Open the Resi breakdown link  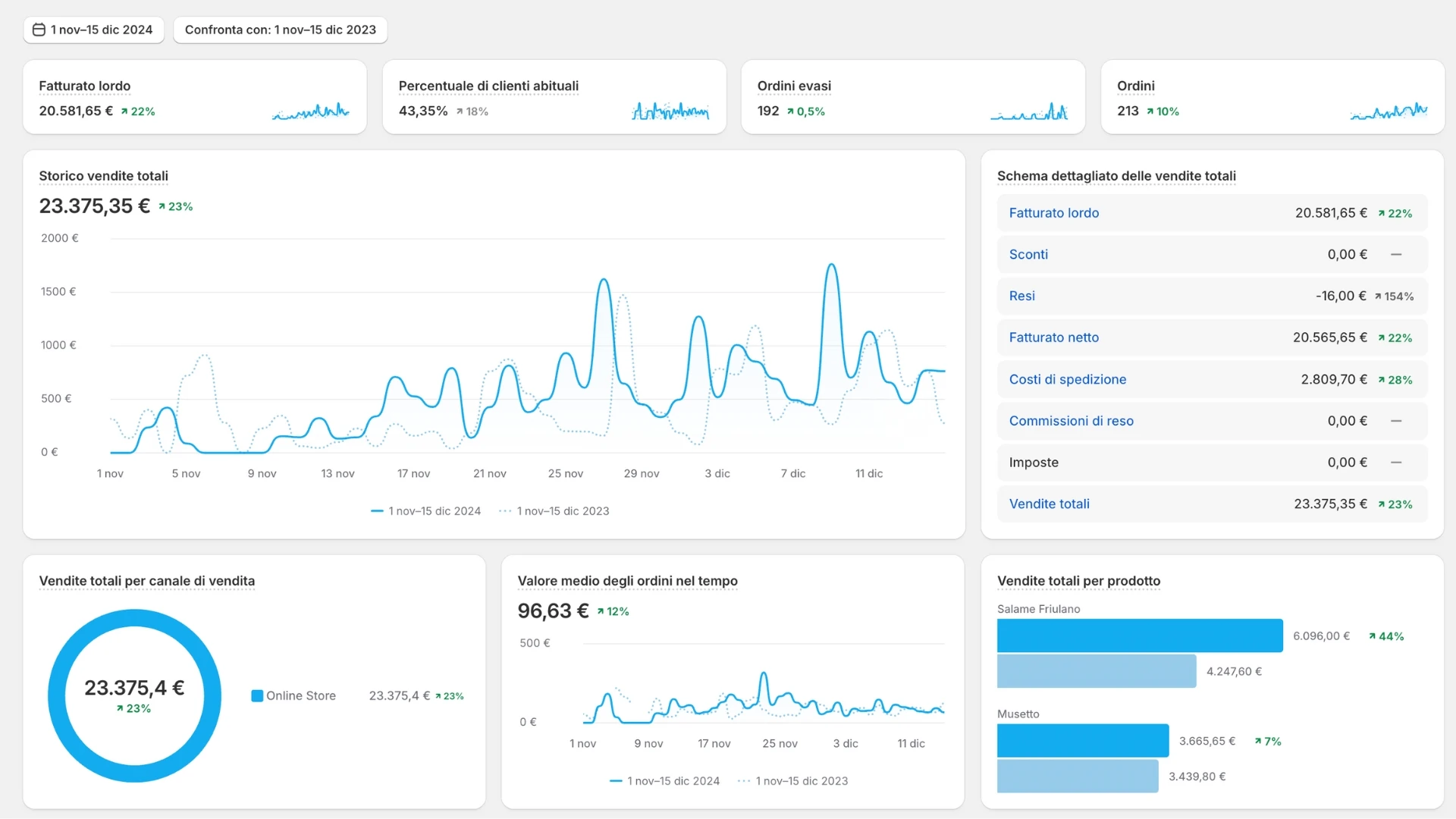click(x=1021, y=297)
